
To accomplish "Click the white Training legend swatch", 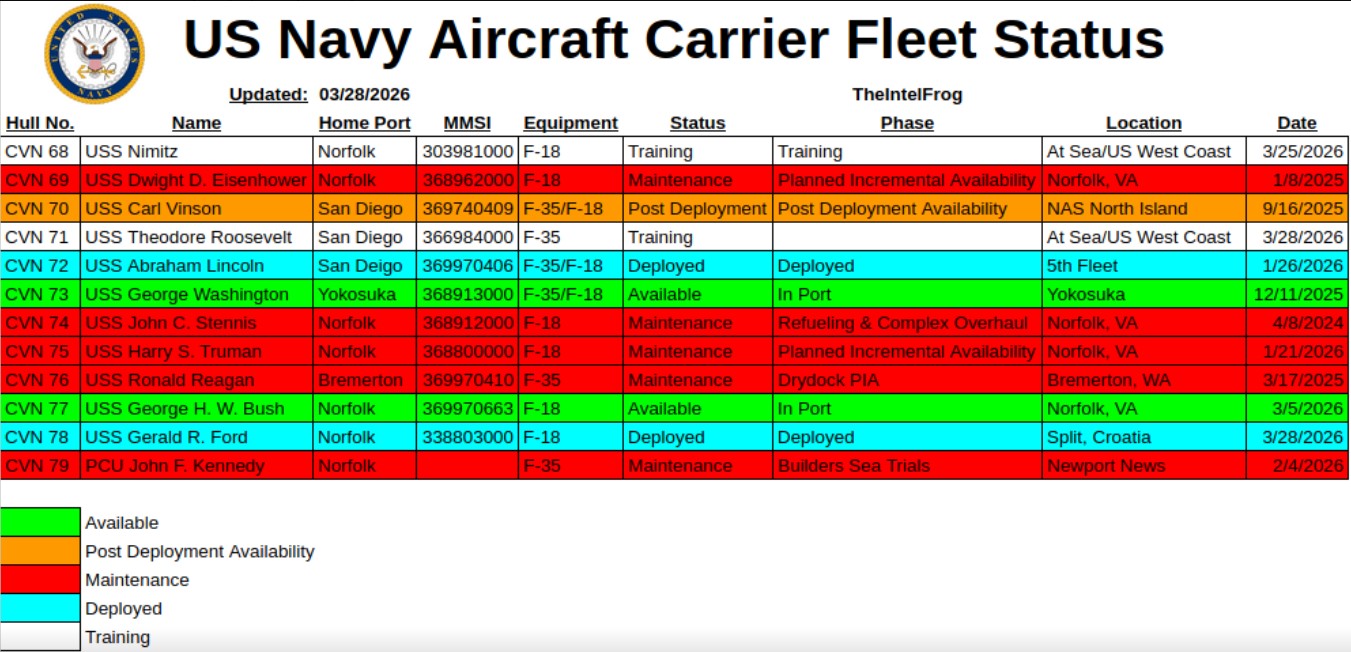I will [x=40, y=637].
